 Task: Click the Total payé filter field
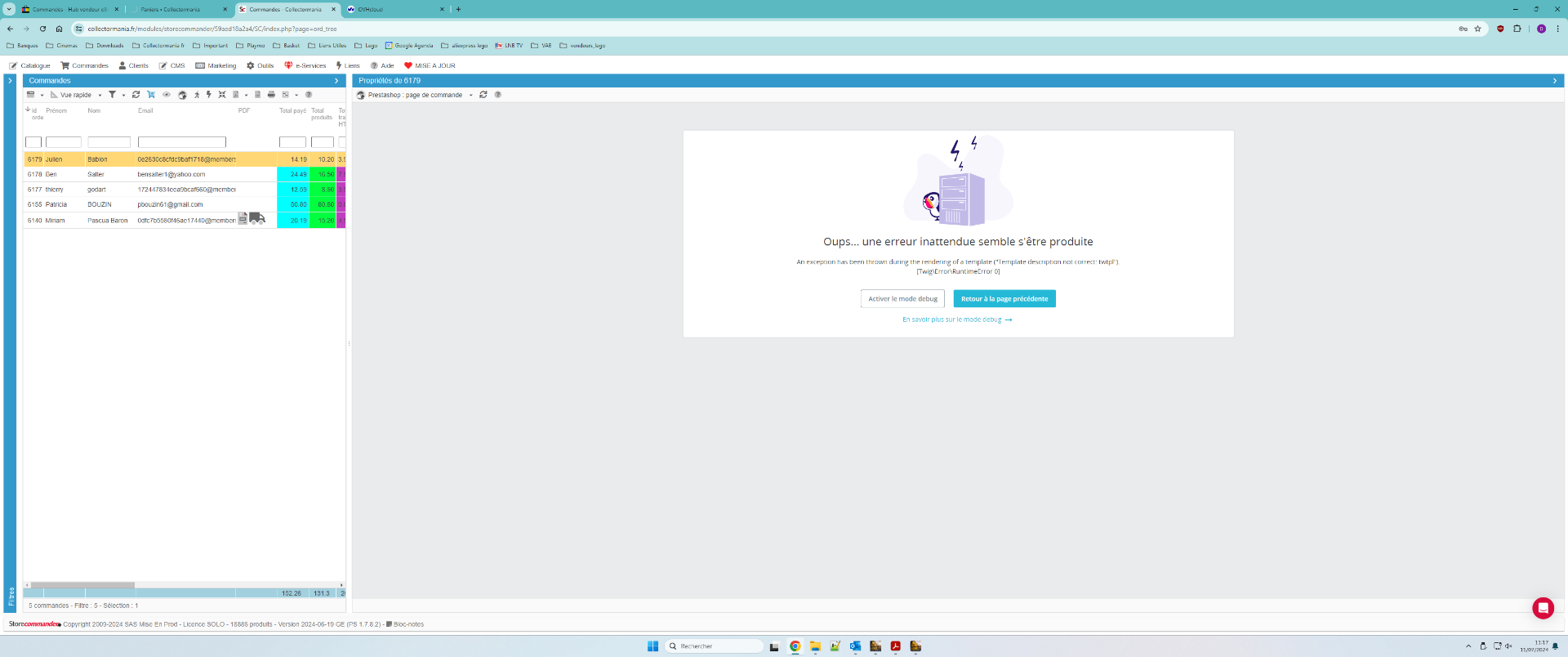pos(292,142)
